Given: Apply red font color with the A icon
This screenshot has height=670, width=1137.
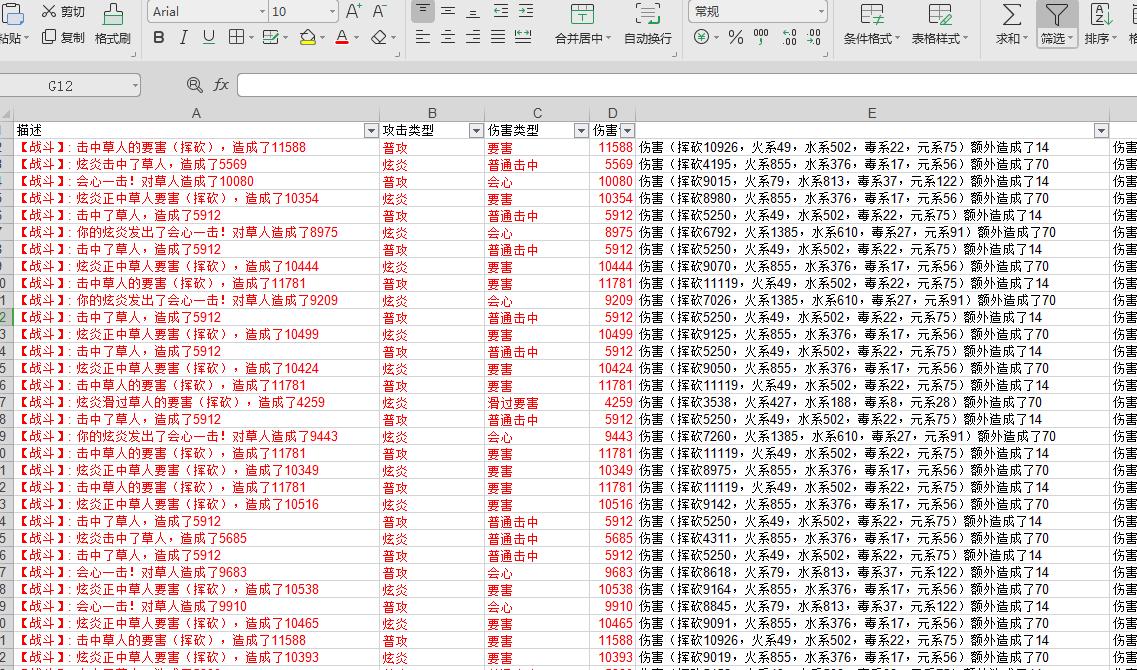Looking at the screenshot, I should click(342, 38).
